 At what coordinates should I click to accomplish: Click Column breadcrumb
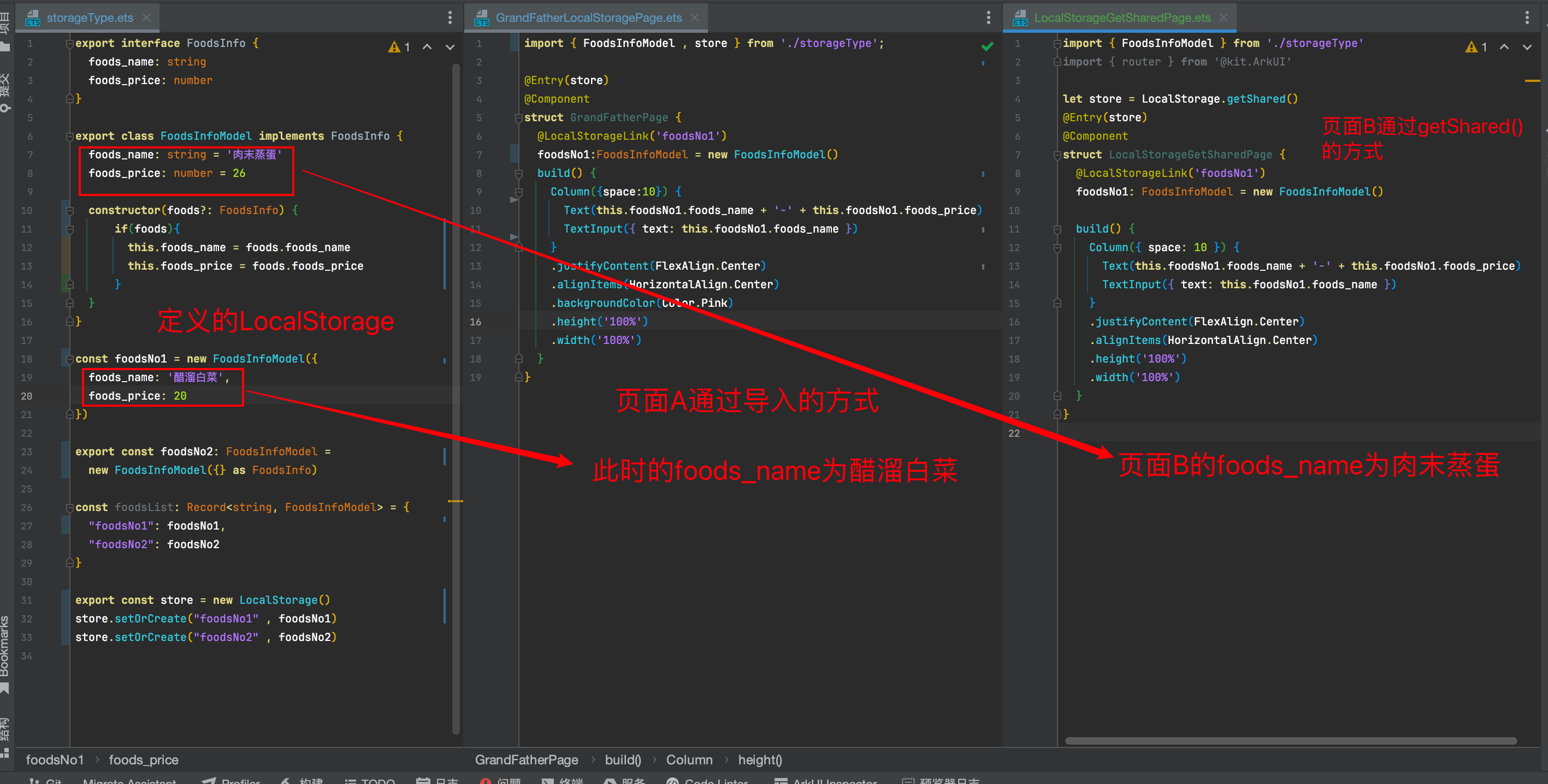pyautogui.click(x=689, y=760)
